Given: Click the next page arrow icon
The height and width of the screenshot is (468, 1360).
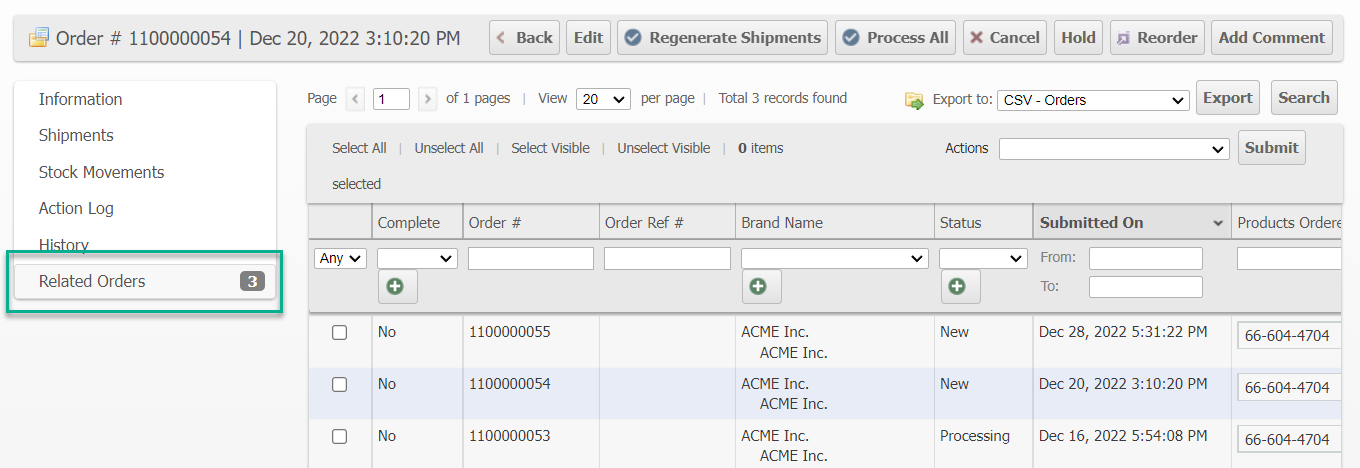Looking at the screenshot, I should [x=427, y=99].
